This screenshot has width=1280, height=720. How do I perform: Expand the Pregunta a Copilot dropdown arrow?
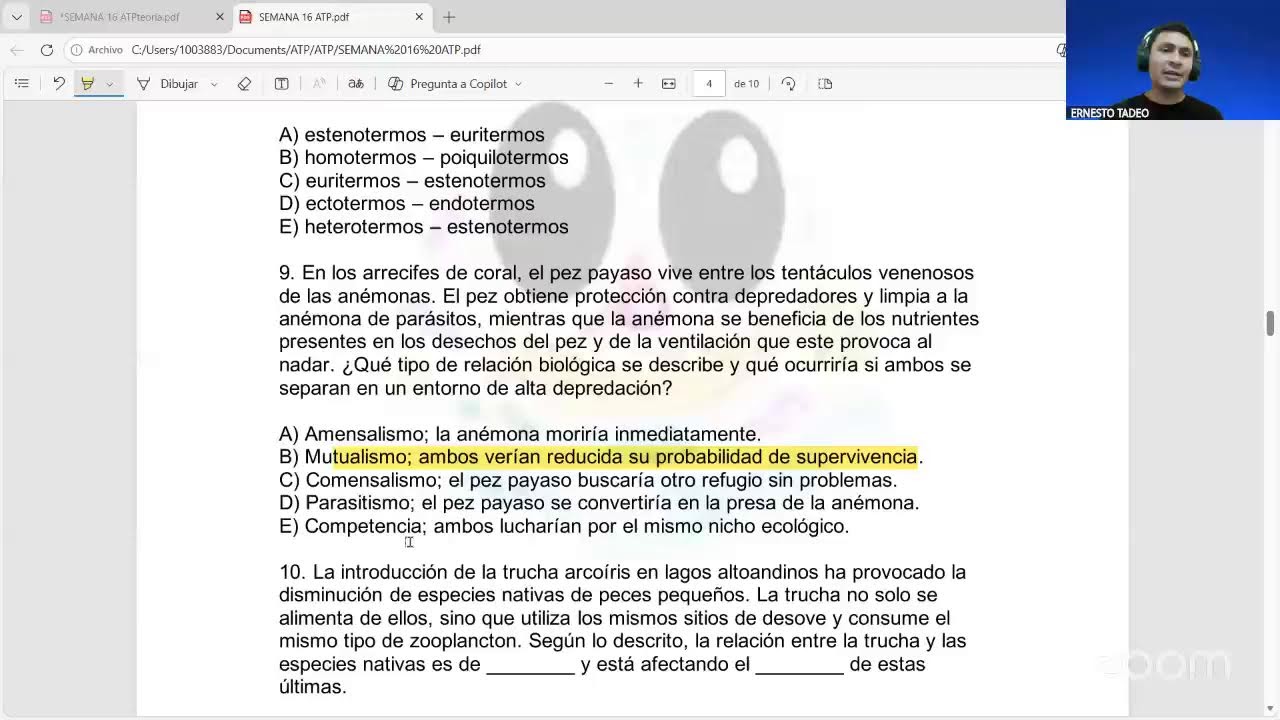click(x=518, y=84)
